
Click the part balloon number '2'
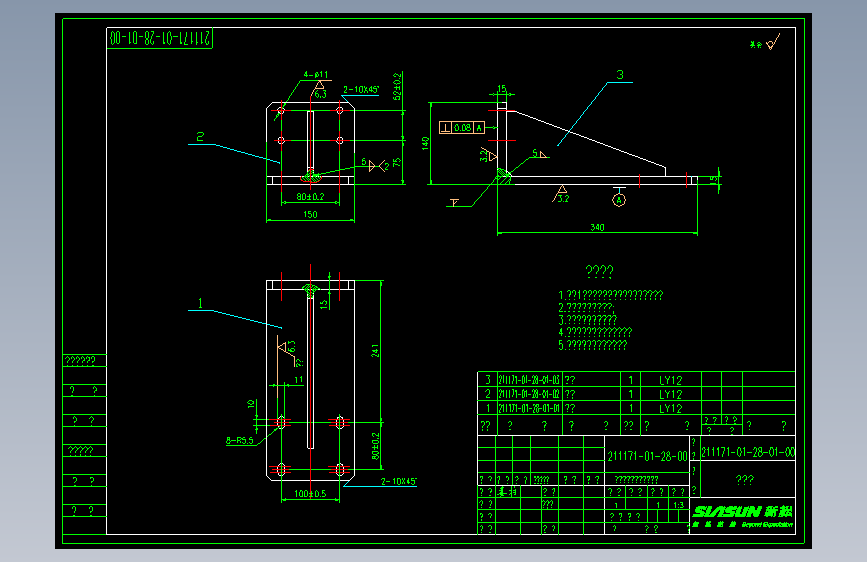(200, 137)
